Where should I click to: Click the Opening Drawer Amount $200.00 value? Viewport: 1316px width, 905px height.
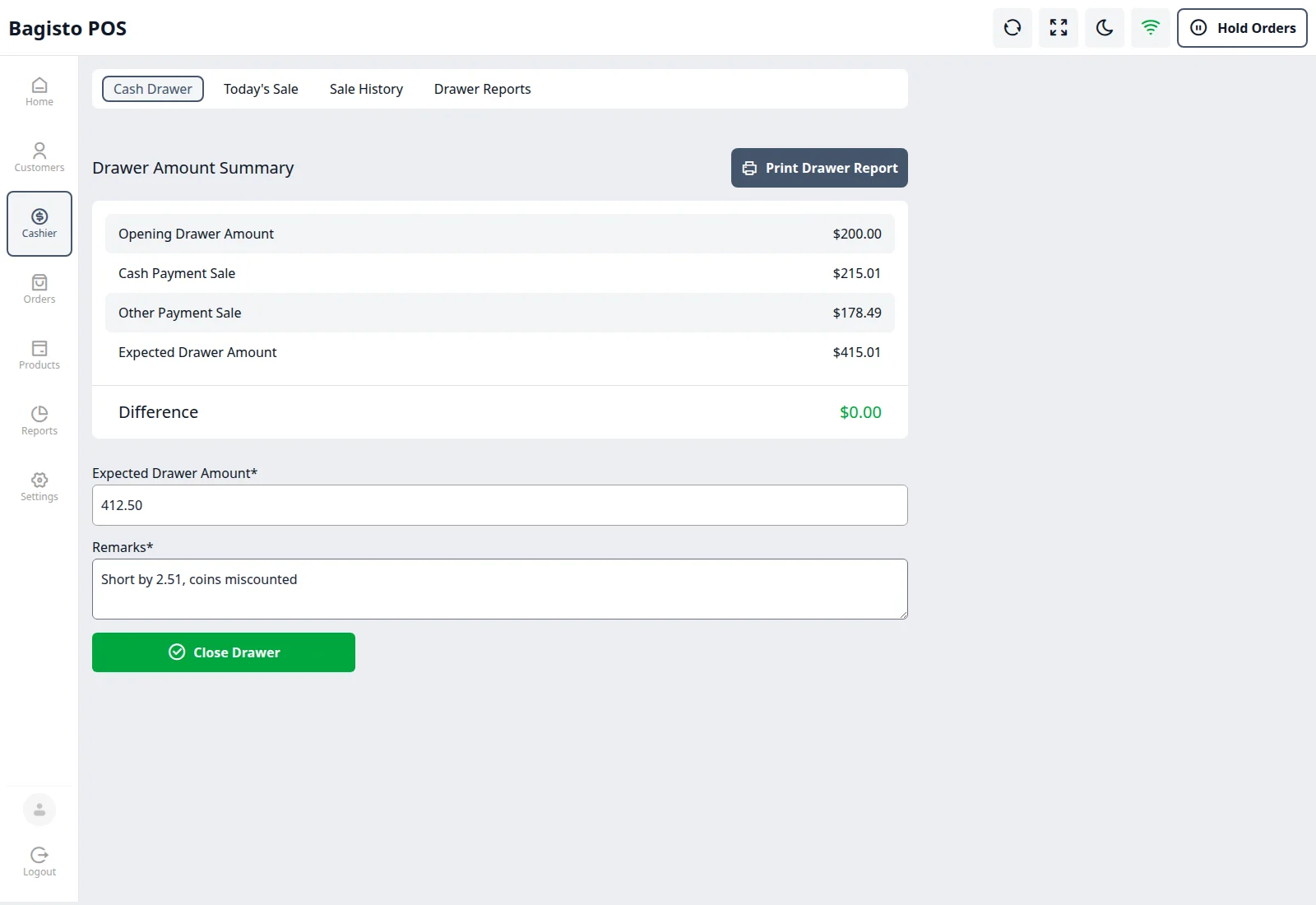[x=857, y=234]
